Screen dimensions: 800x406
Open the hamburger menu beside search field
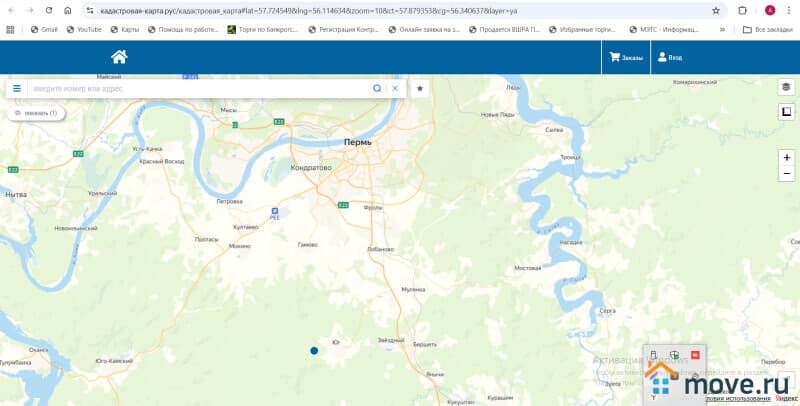(x=17, y=88)
